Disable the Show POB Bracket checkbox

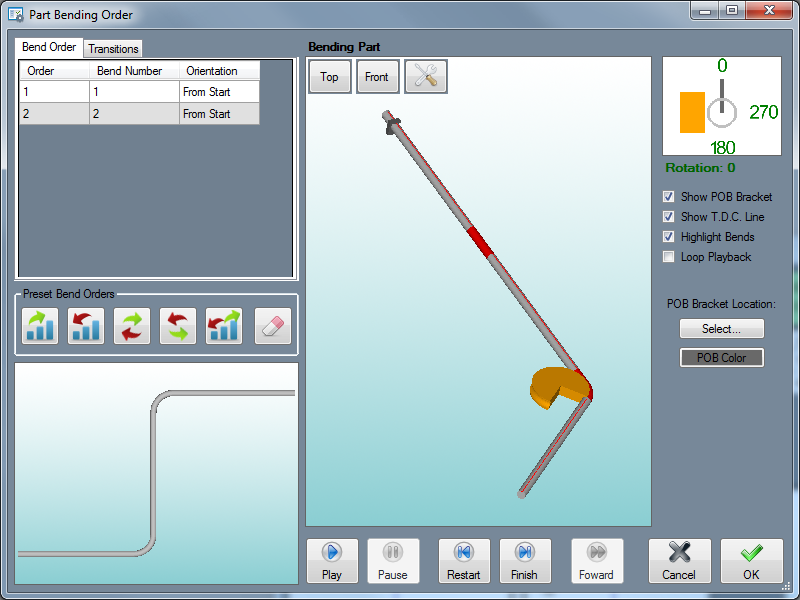[669, 197]
